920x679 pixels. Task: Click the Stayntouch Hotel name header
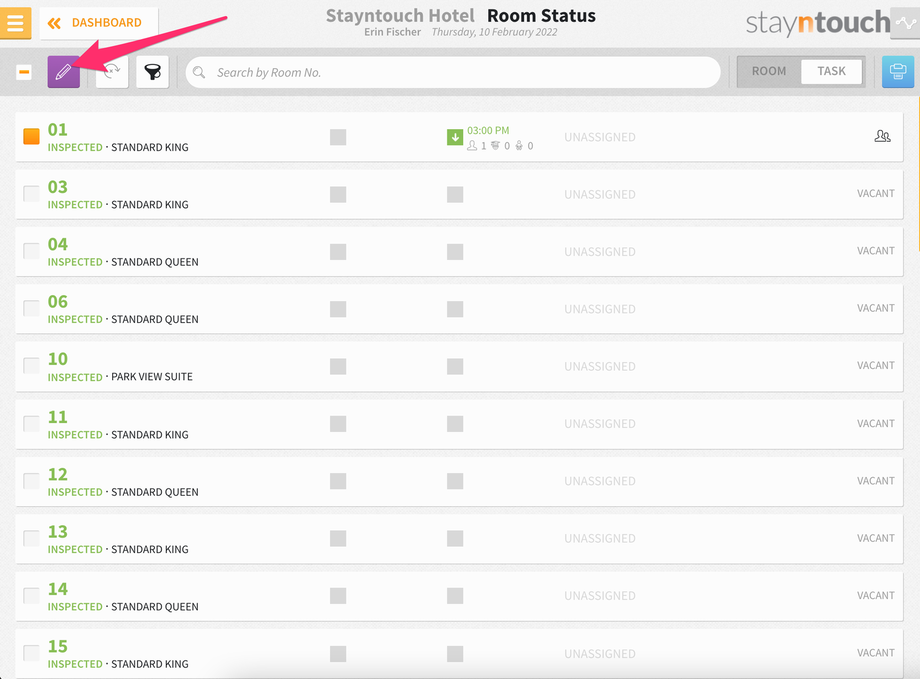point(400,16)
